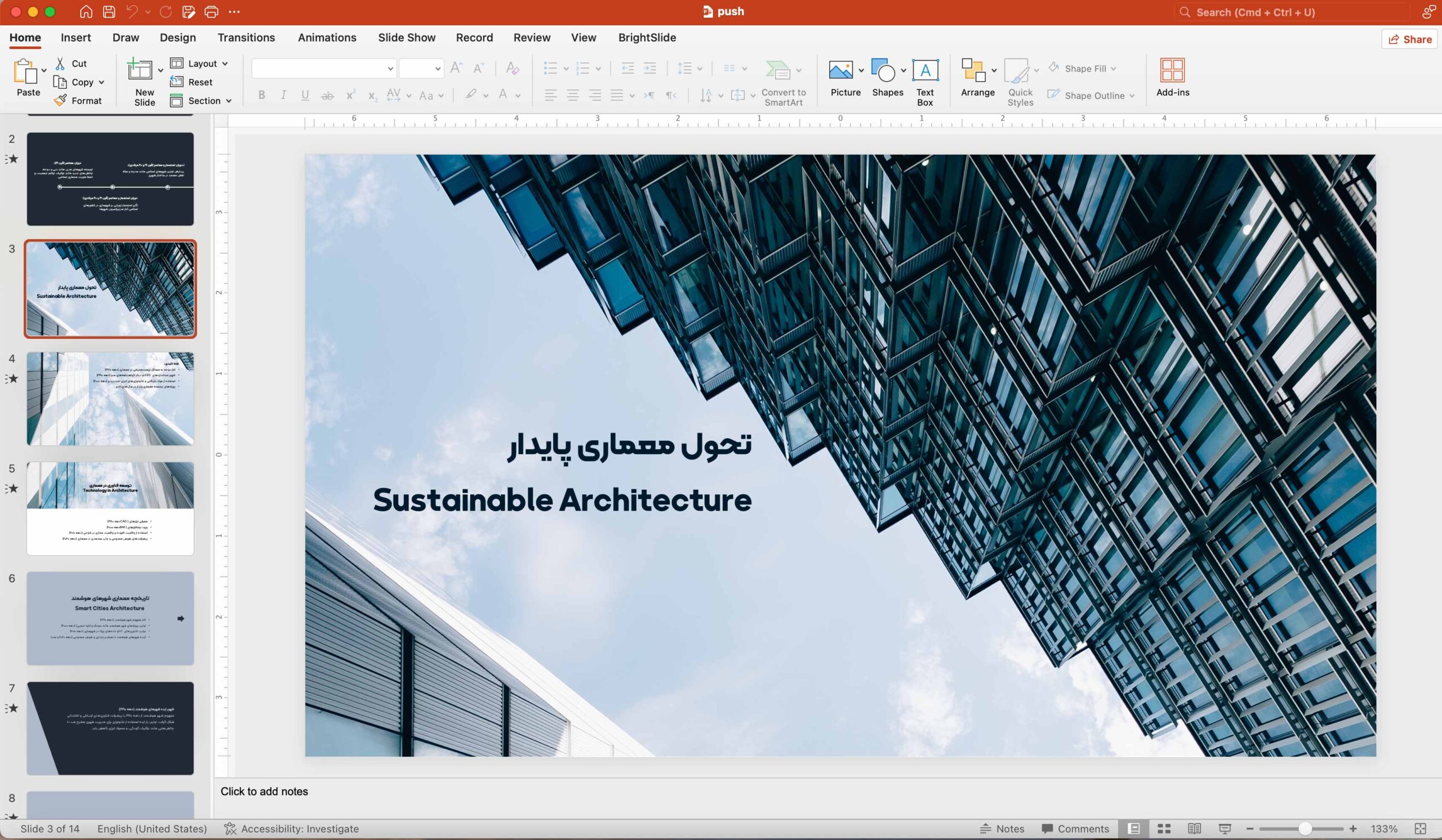
Task: Click Accessibility: Investigate status
Action: [291, 829]
